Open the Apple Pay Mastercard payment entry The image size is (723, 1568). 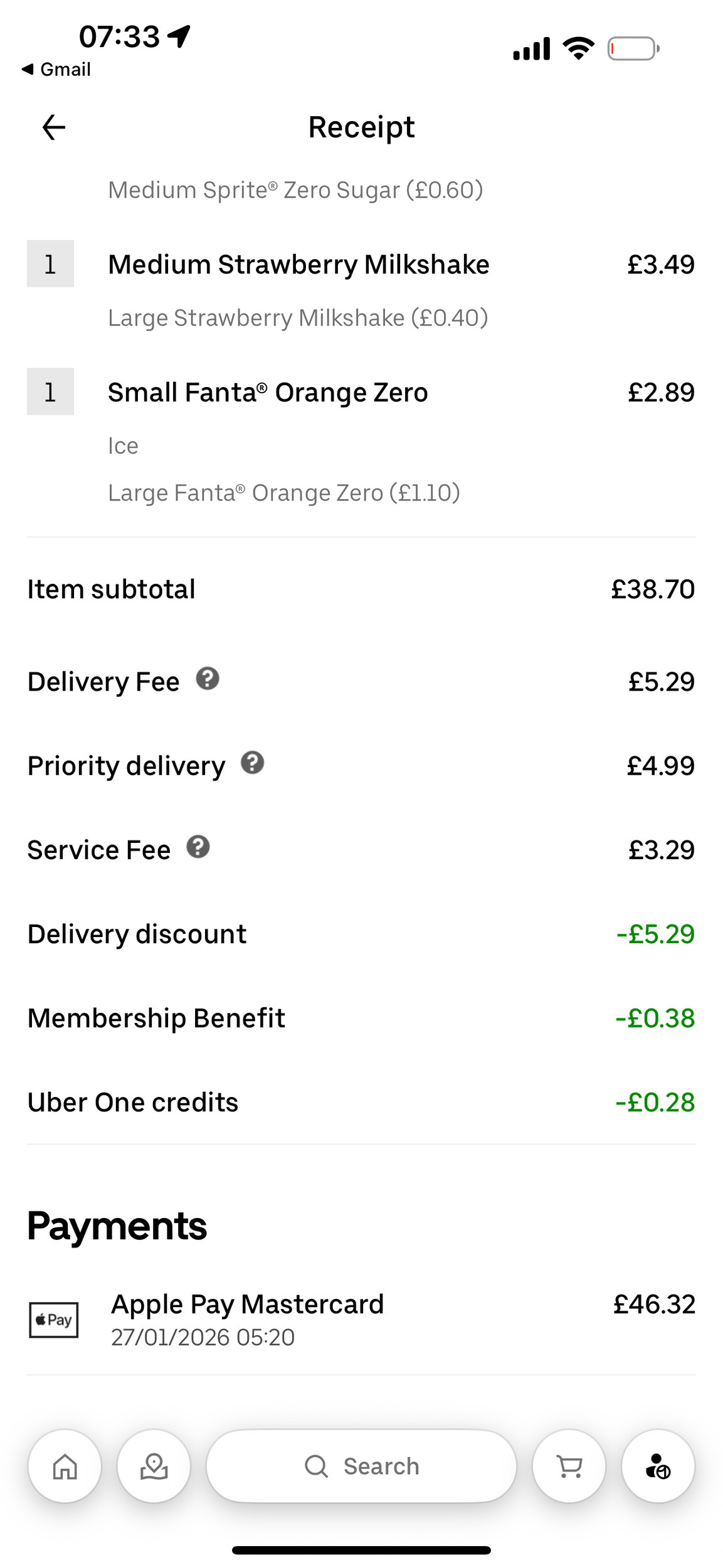click(248, 1305)
